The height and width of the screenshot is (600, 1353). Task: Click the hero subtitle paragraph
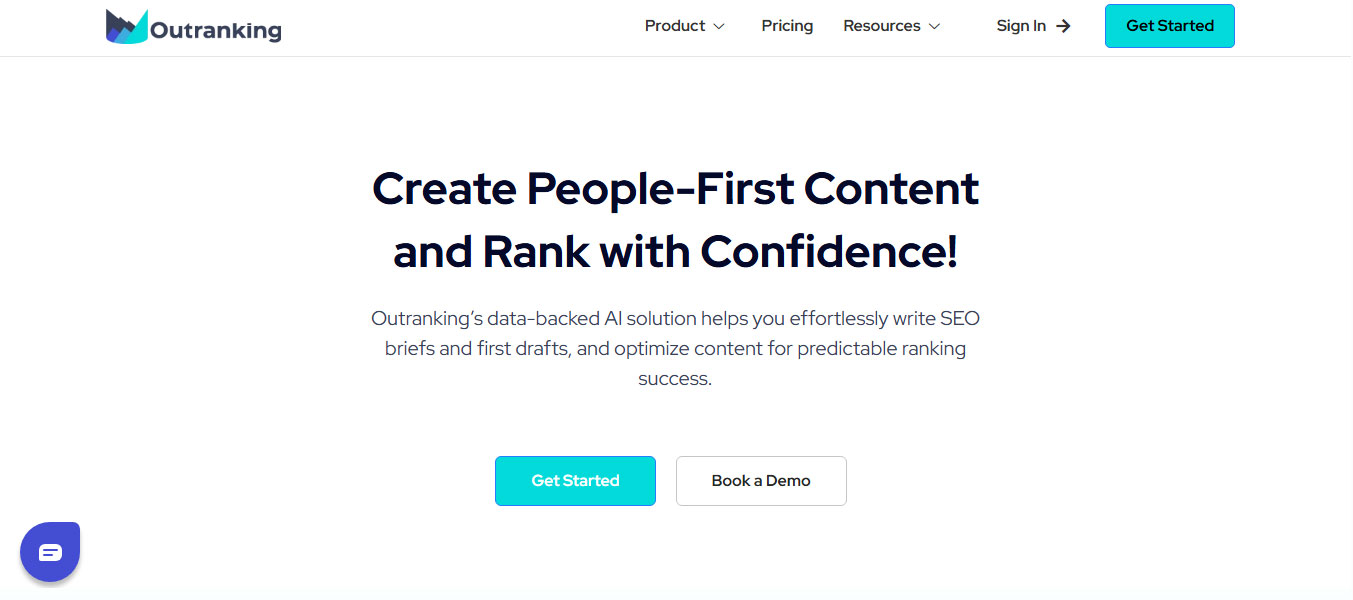[675, 348]
